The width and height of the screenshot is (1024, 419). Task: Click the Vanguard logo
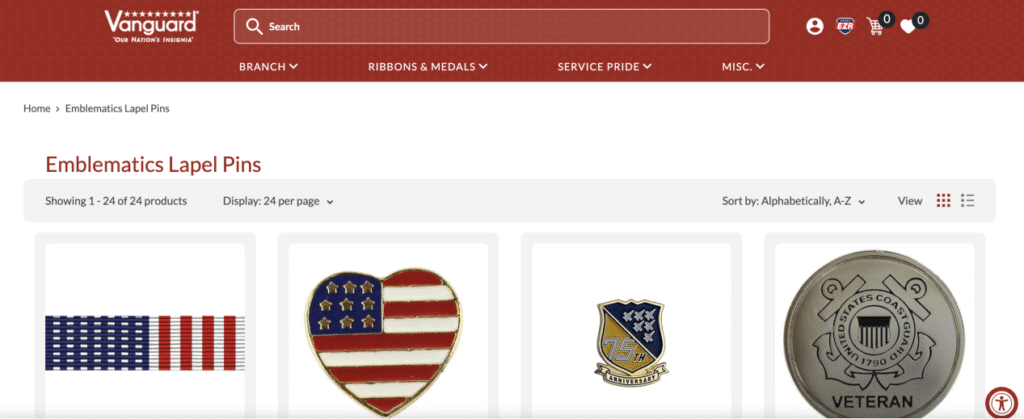(x=152, y=27)
